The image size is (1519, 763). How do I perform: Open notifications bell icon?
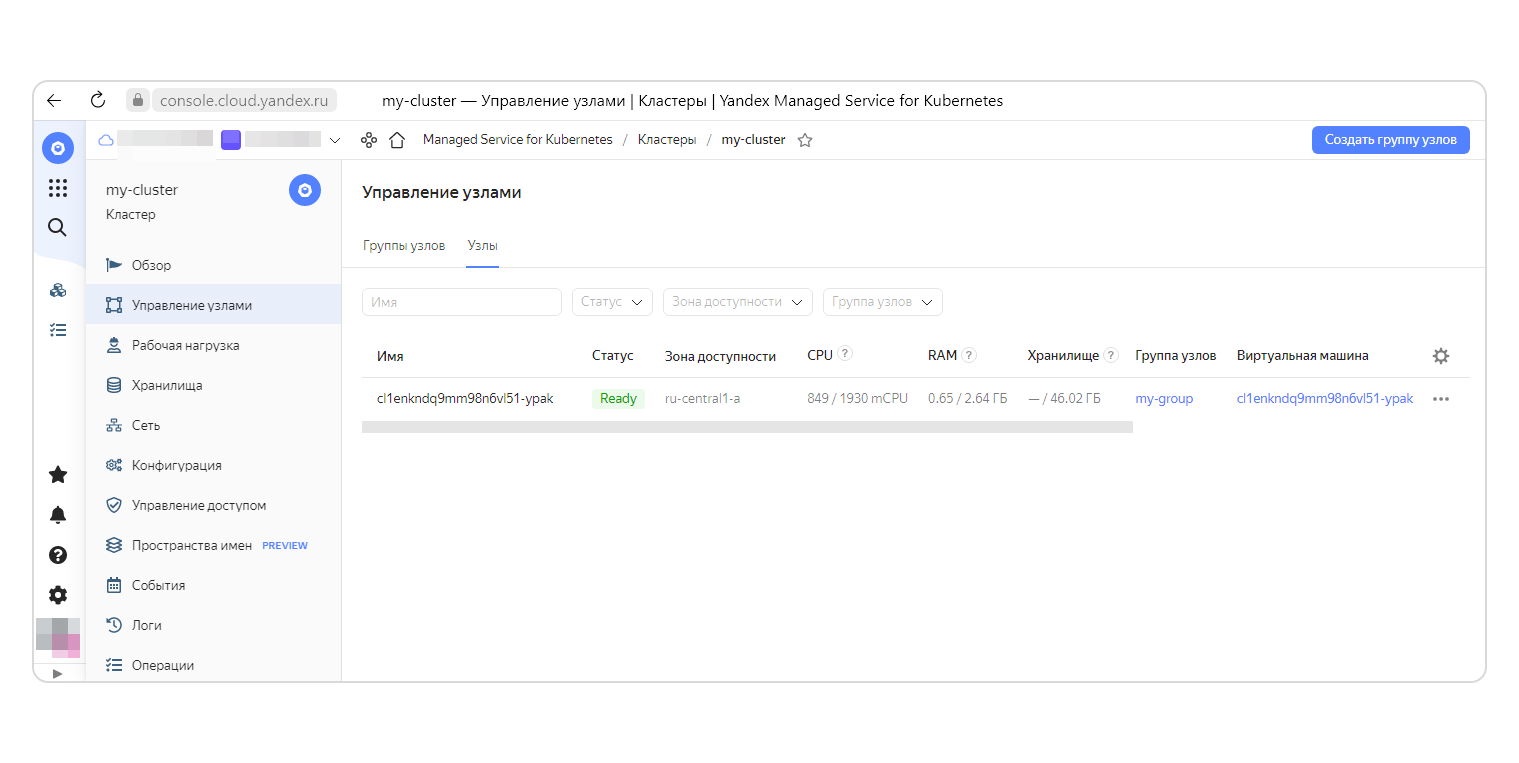pos(58,515)
